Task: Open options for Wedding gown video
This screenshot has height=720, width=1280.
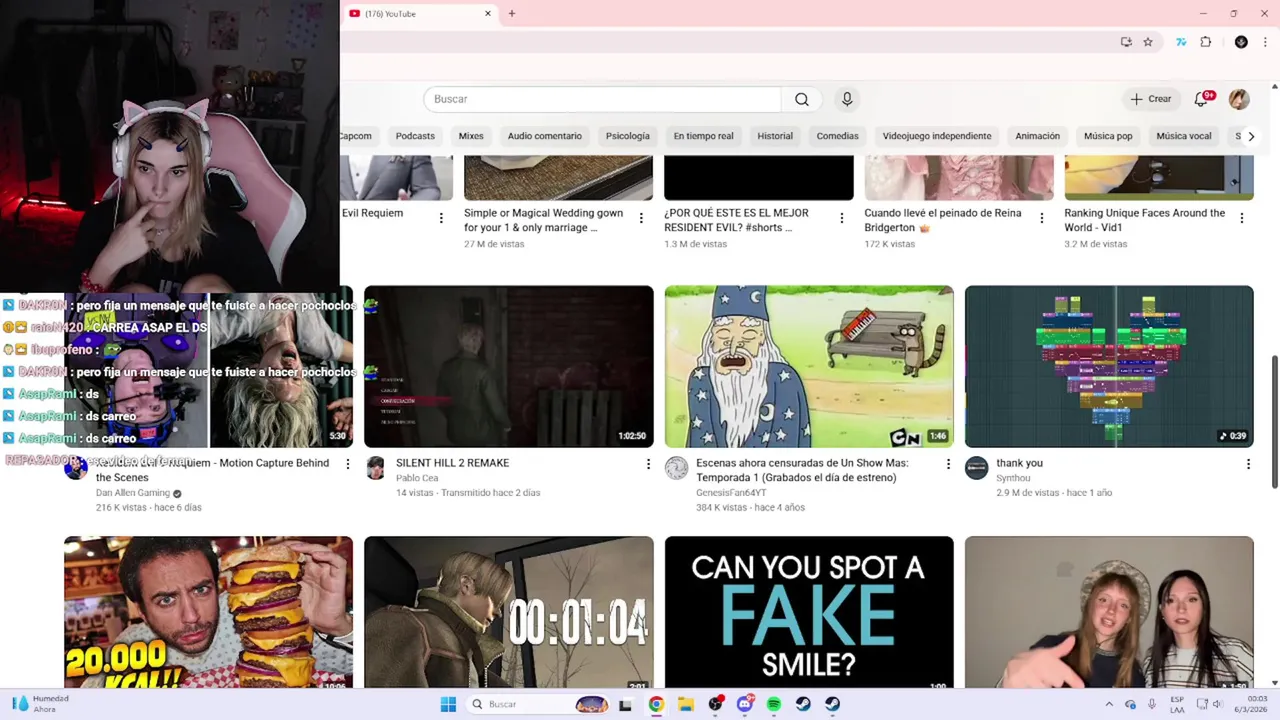Action: click(641, 218)
